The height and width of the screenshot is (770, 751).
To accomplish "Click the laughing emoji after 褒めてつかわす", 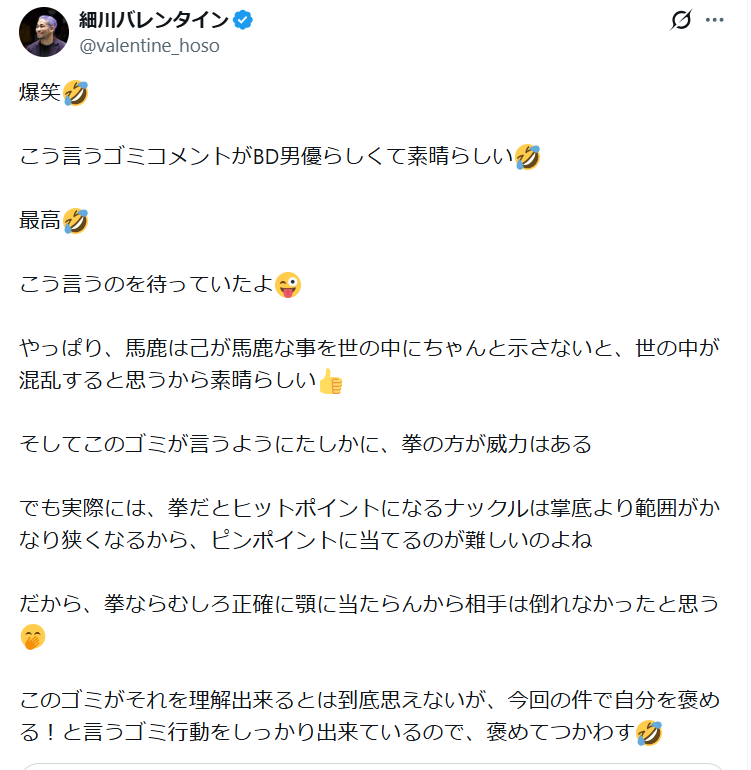I will pos(649,733).
